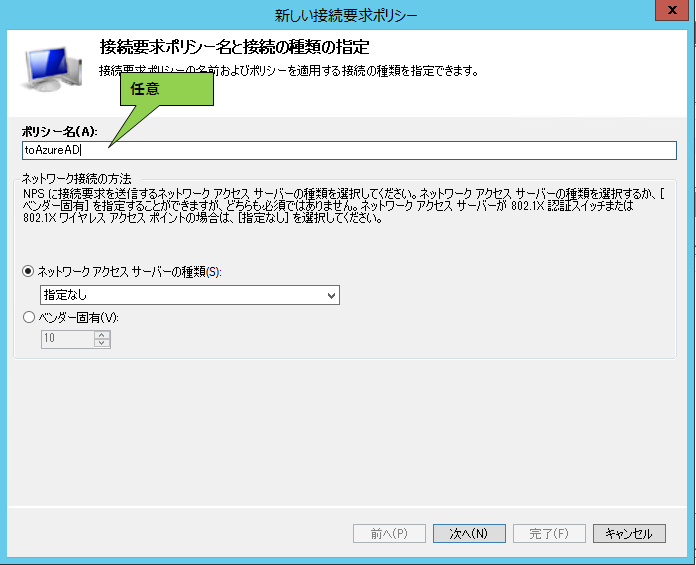
Task: Click the キャンセル button
Action: (x=629, y=533)
